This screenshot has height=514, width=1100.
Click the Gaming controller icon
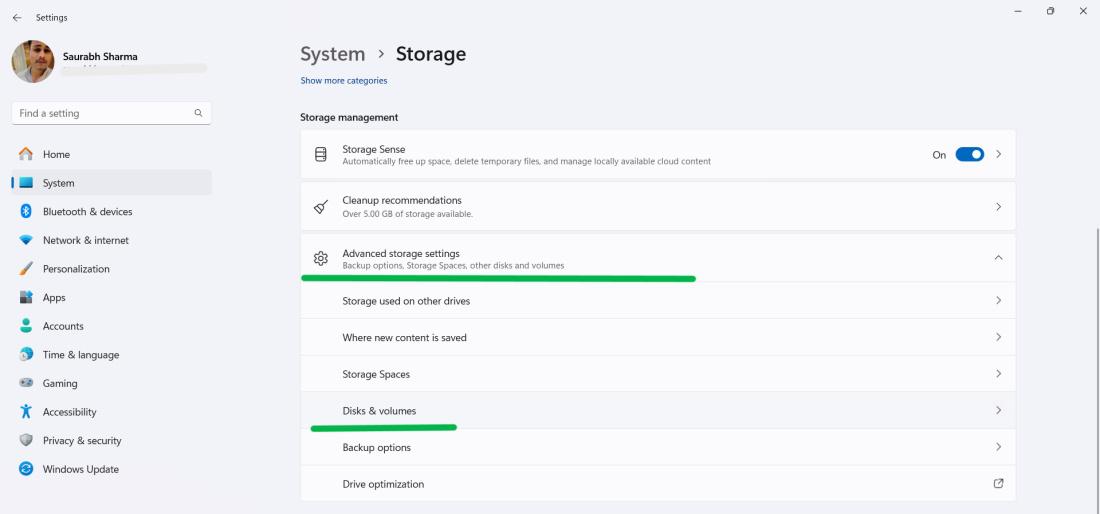pos(26,383)
